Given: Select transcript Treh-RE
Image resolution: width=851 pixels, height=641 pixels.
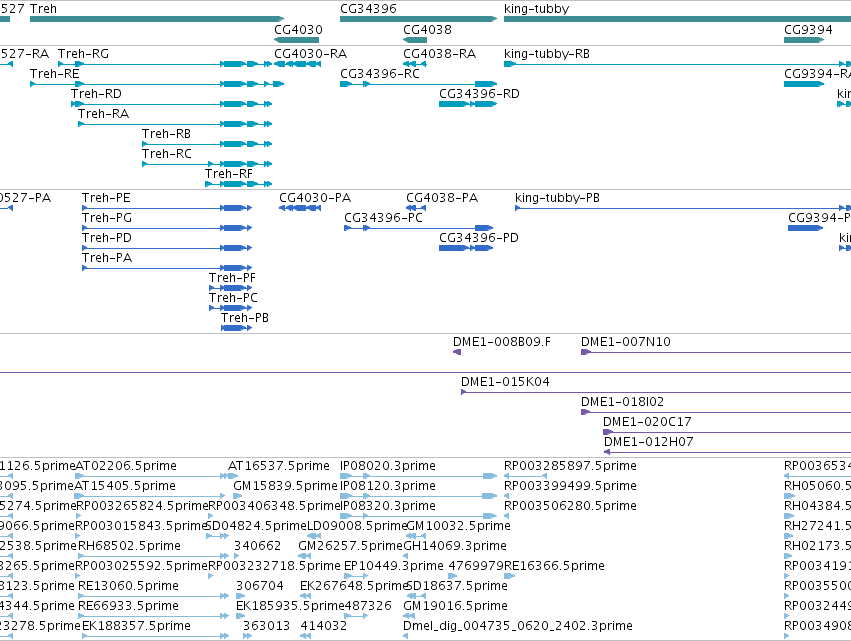Looking at the screenshot, I should pyautogui.click(x=157, y=84).
